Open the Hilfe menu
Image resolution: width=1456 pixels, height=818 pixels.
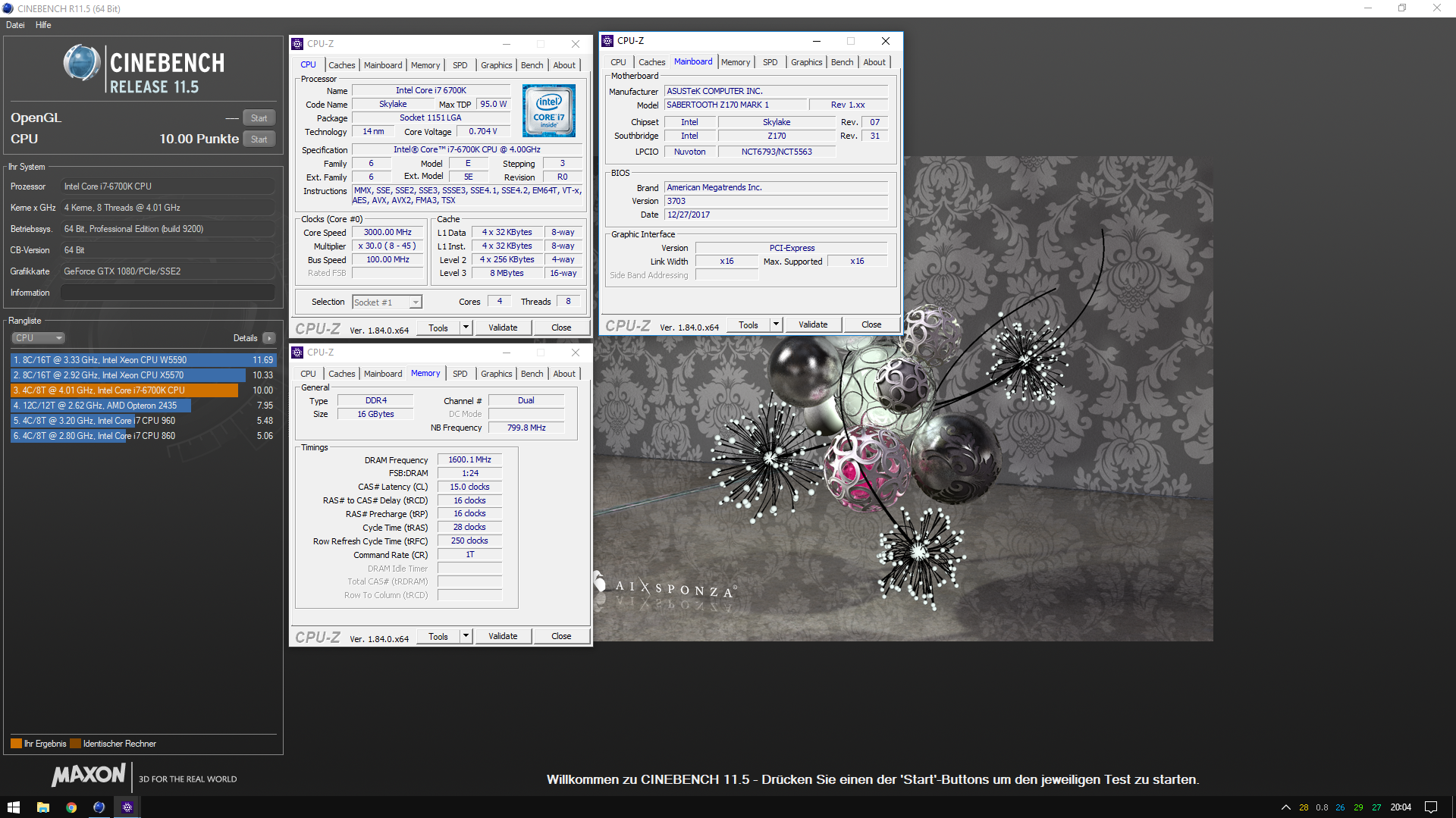click(x=43, y=25)
